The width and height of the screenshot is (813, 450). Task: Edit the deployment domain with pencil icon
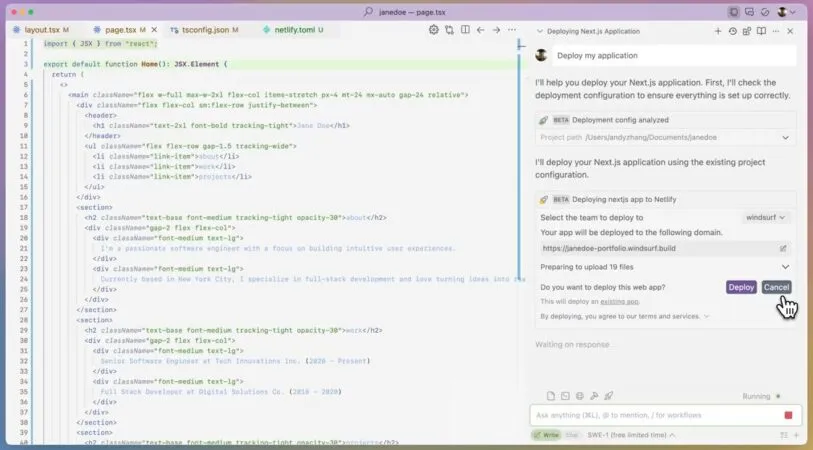(x=783, y=248)
